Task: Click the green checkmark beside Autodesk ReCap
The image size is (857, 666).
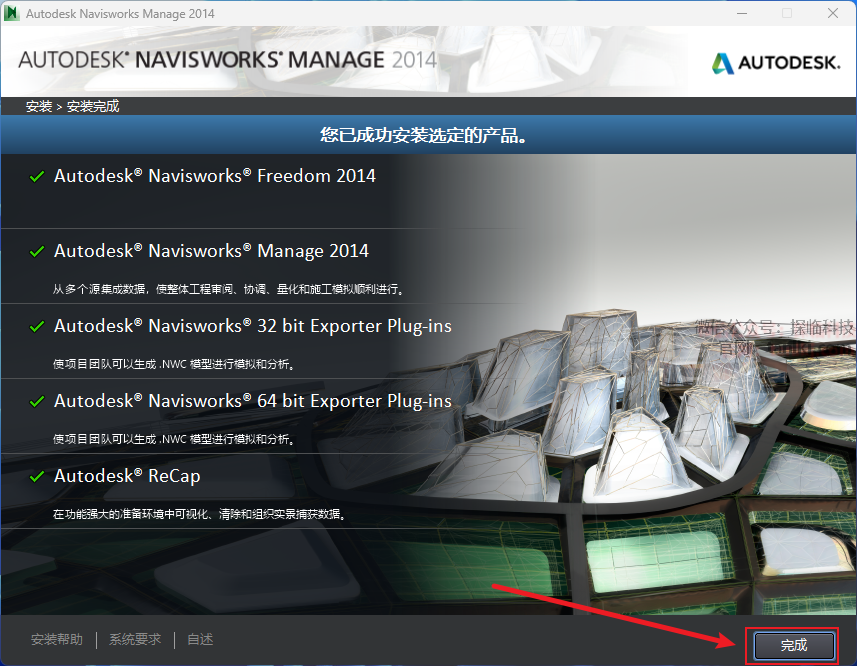Action: 37,476
